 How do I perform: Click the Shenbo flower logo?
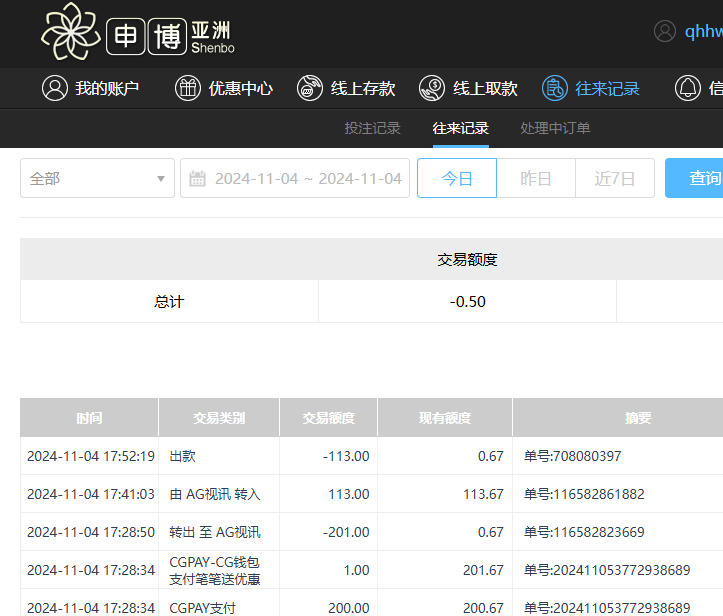(72, 31)
